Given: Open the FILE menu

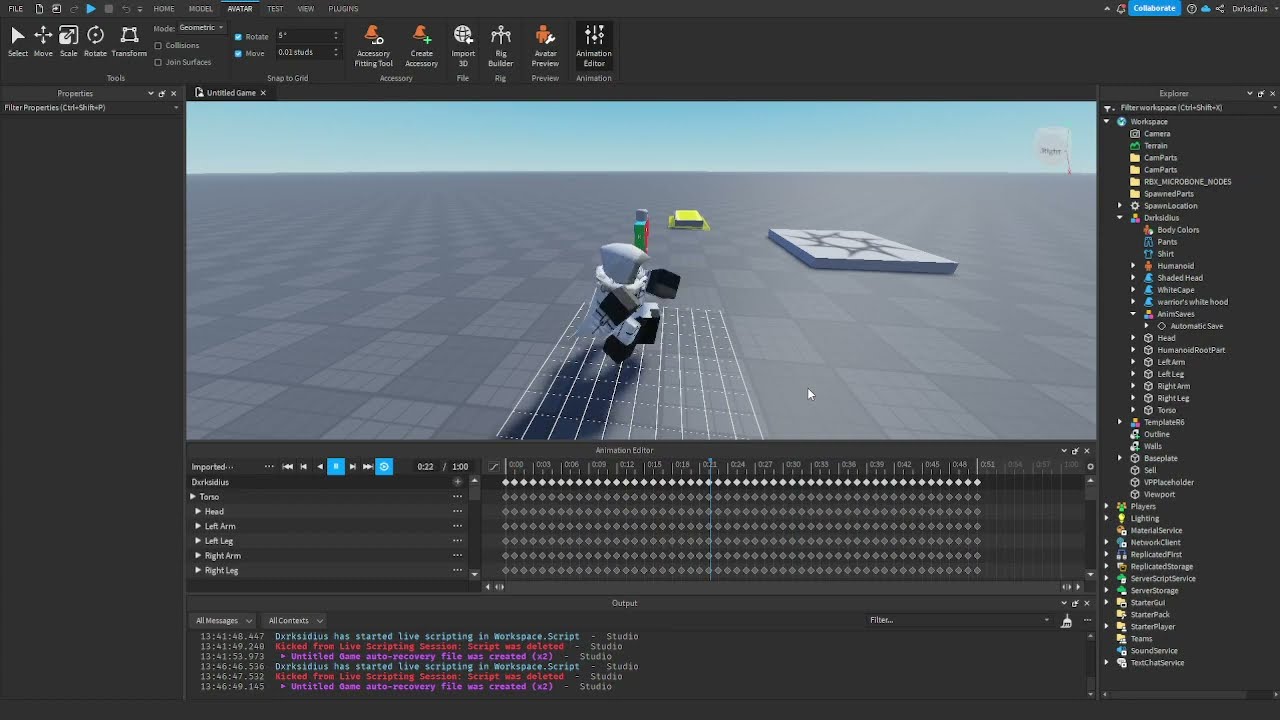Looking at the screenshot, I should click(16, 8).
